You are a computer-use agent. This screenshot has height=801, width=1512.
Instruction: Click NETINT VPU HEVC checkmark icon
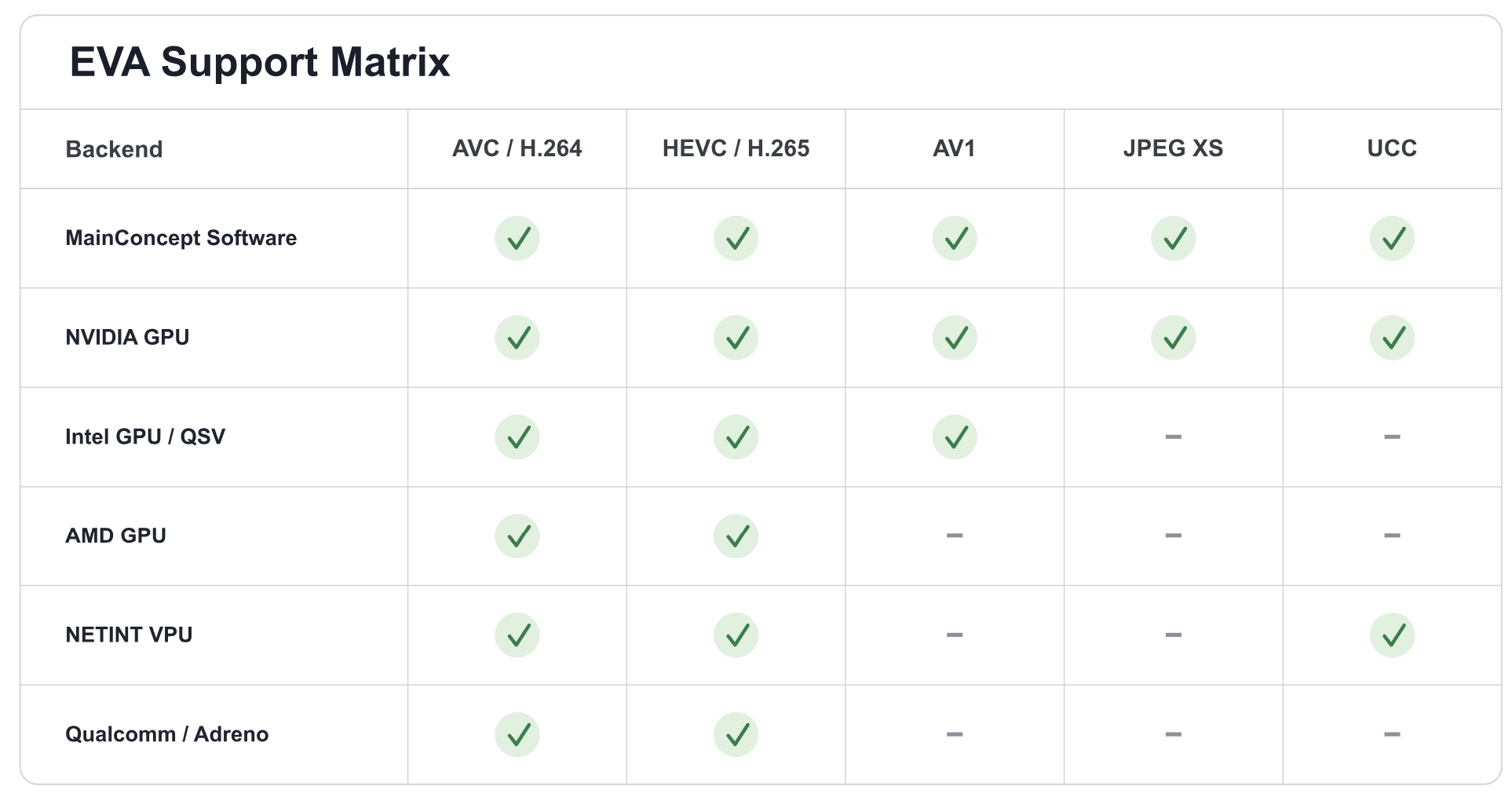736,635
